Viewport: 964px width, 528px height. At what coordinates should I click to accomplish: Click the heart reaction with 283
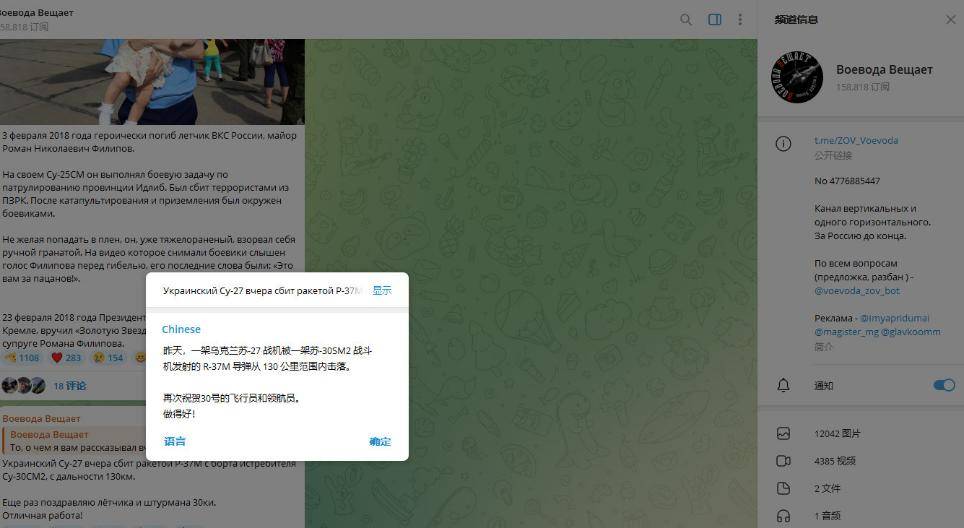coord(66,357)
